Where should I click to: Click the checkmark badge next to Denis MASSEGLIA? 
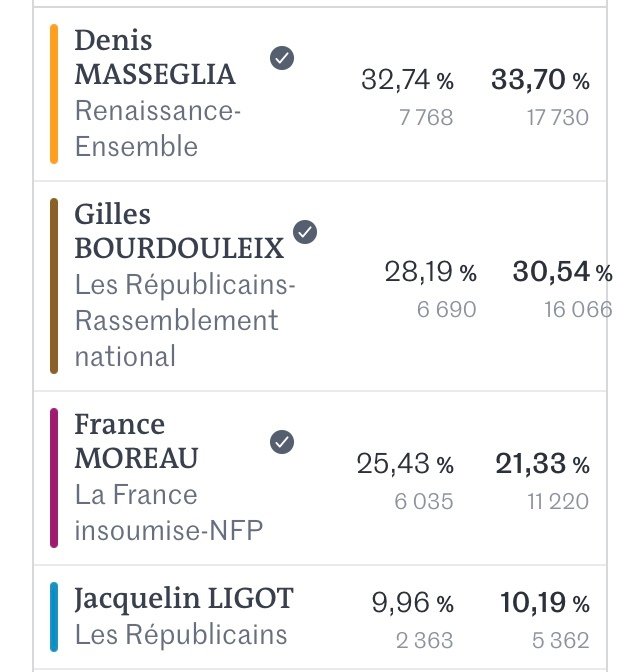[x=282, y=58]
